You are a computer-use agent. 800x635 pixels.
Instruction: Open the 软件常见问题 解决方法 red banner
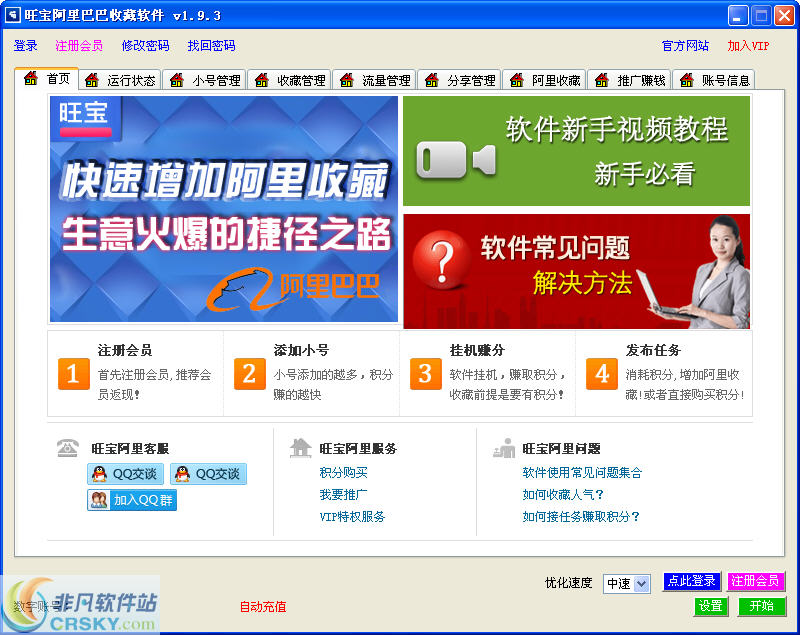(x=577, y=271)
